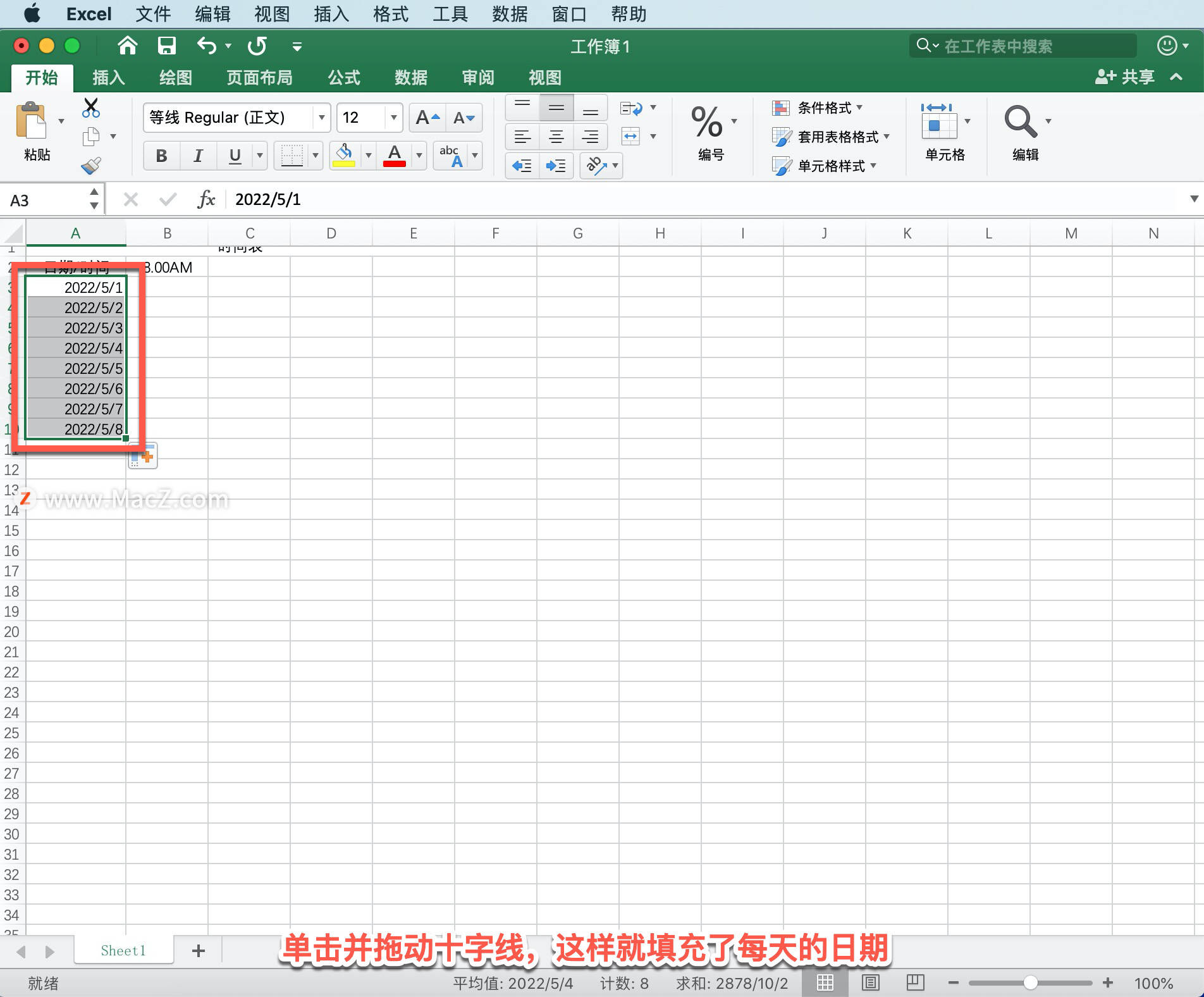Image resolution: width=1204 pixels, height=997 pixels.
Task: Select the Format Painter brush icon
Action: pyautogui.click(x=90, y=165)
